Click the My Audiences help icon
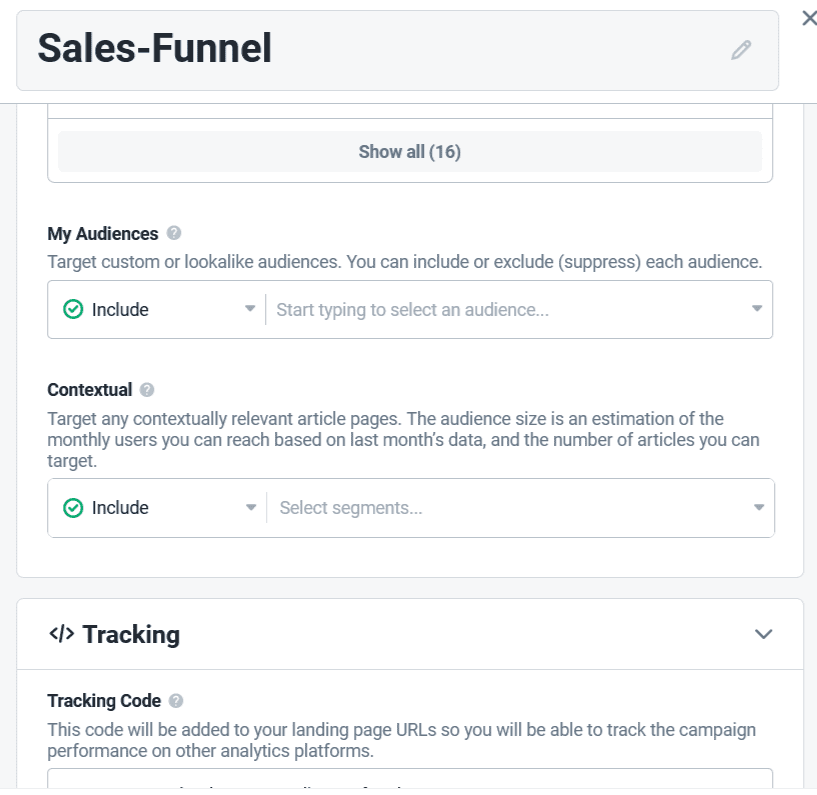The width and height of the screenshot is (817, 795). point(174,233)
